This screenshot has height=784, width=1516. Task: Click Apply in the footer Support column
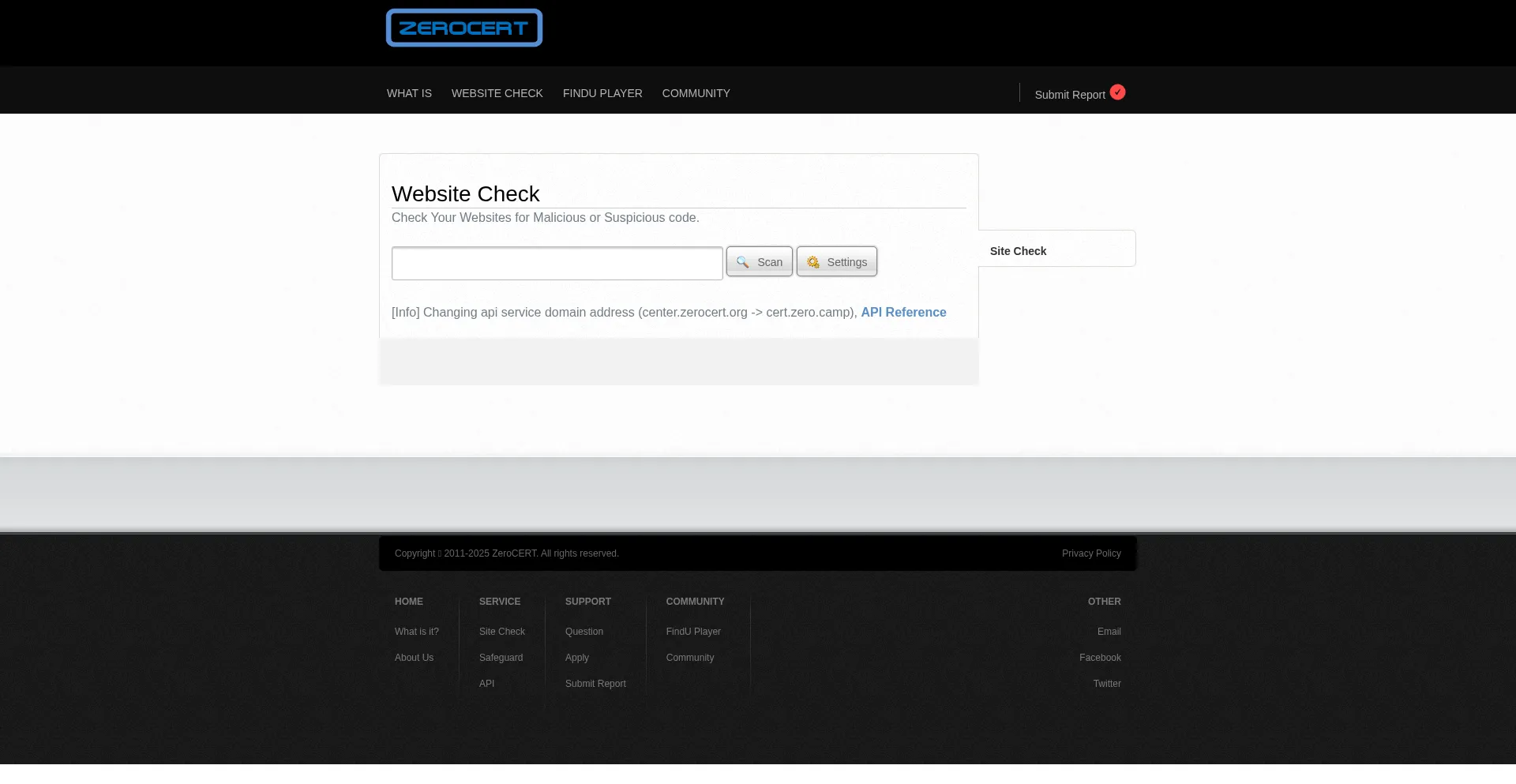point(576,658)
